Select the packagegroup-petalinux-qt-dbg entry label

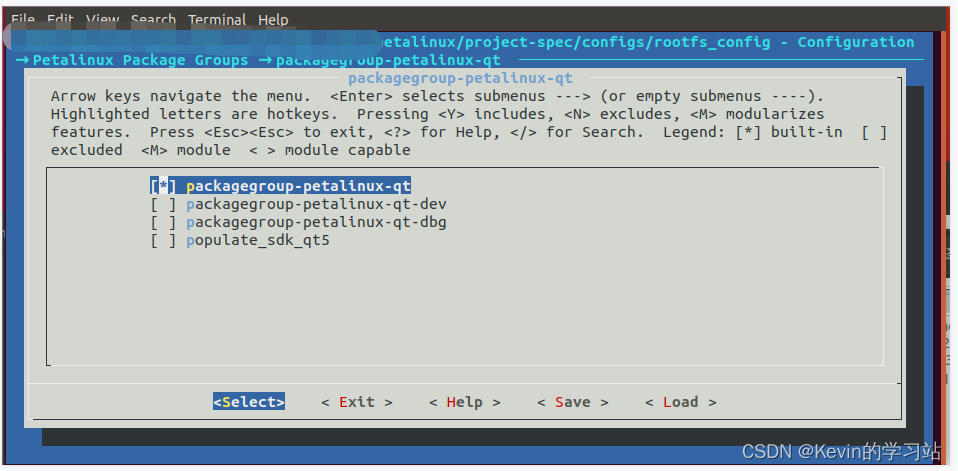pos(316,222)
